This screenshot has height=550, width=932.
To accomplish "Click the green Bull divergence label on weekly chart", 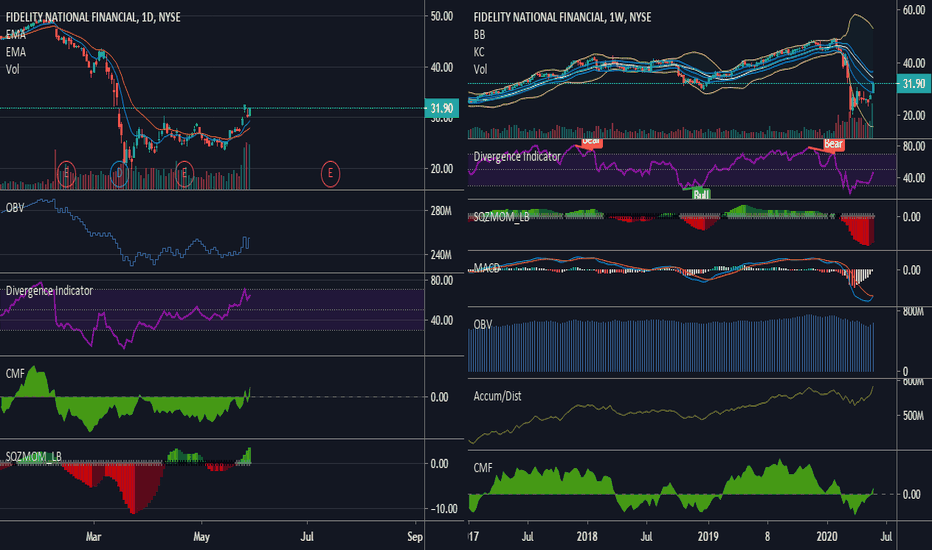I will [701, 194].
